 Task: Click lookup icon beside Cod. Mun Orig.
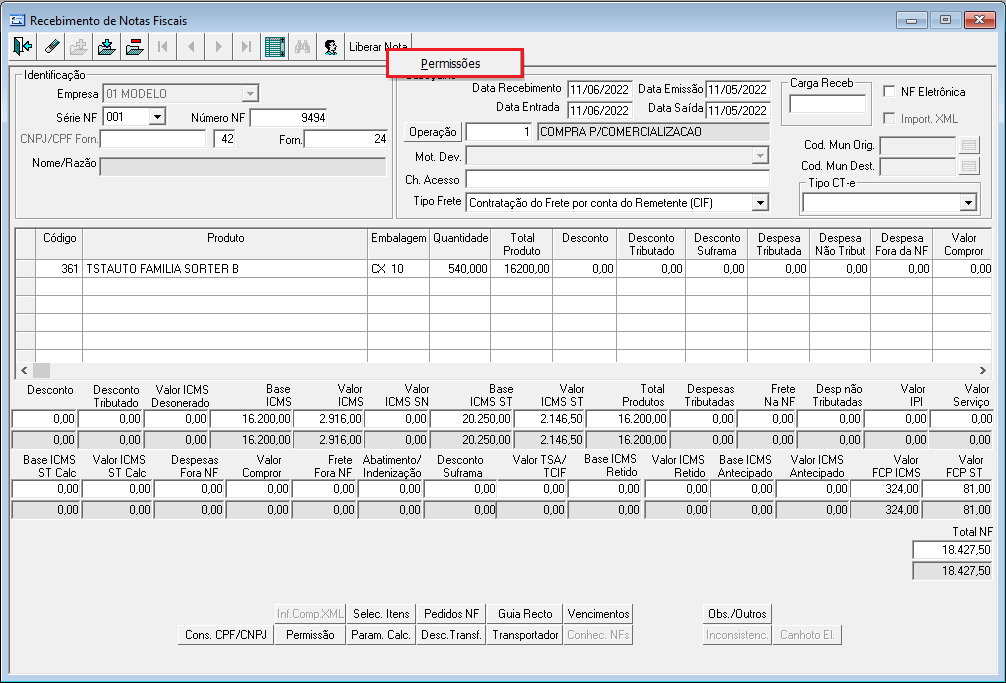click(x=968, y=145)
